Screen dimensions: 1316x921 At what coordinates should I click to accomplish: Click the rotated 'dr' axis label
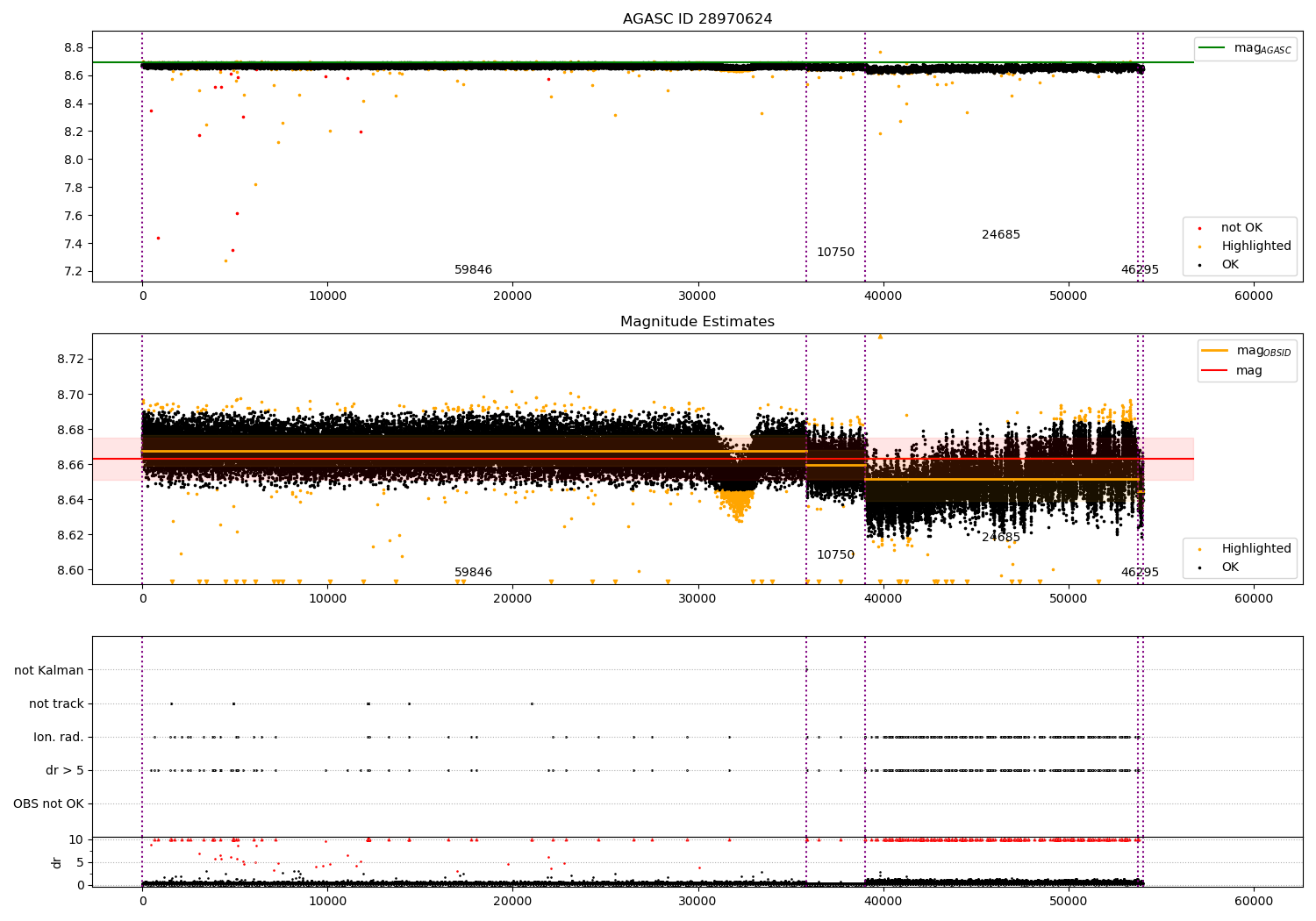57,862
